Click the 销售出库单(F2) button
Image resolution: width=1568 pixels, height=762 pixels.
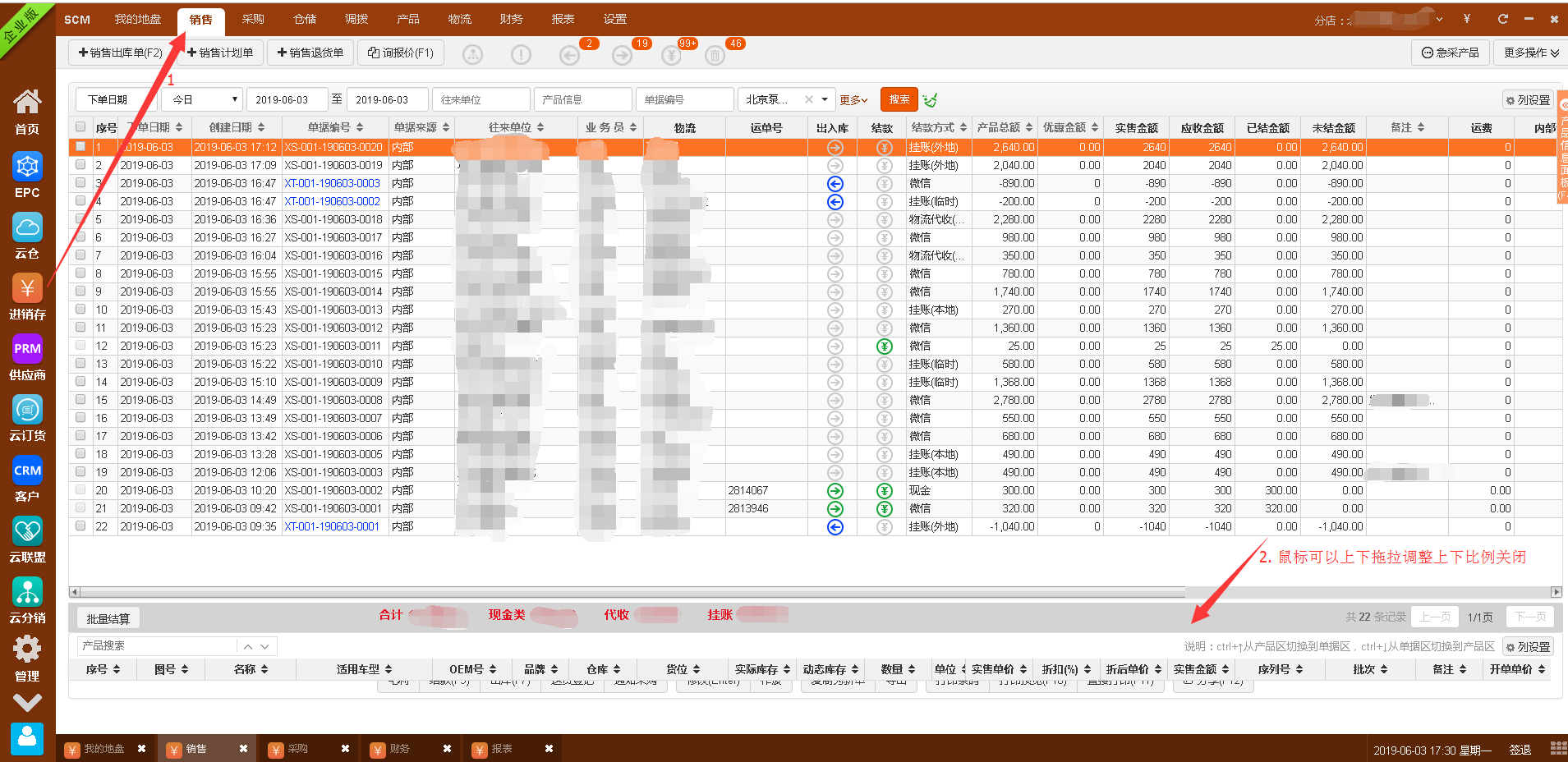coord(121,53)
